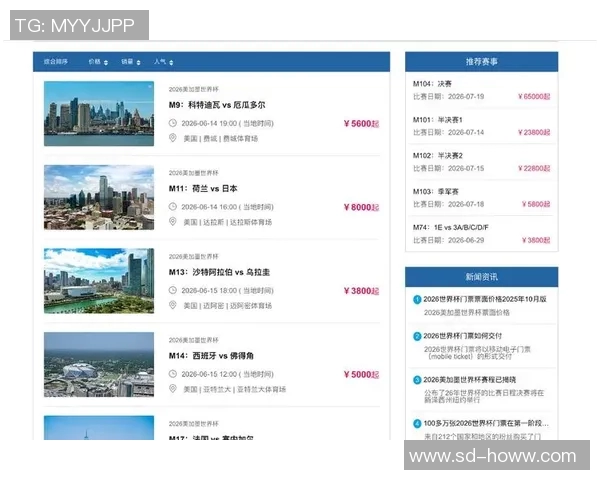Open the 推荐赛事 panel header

point(481,62)
